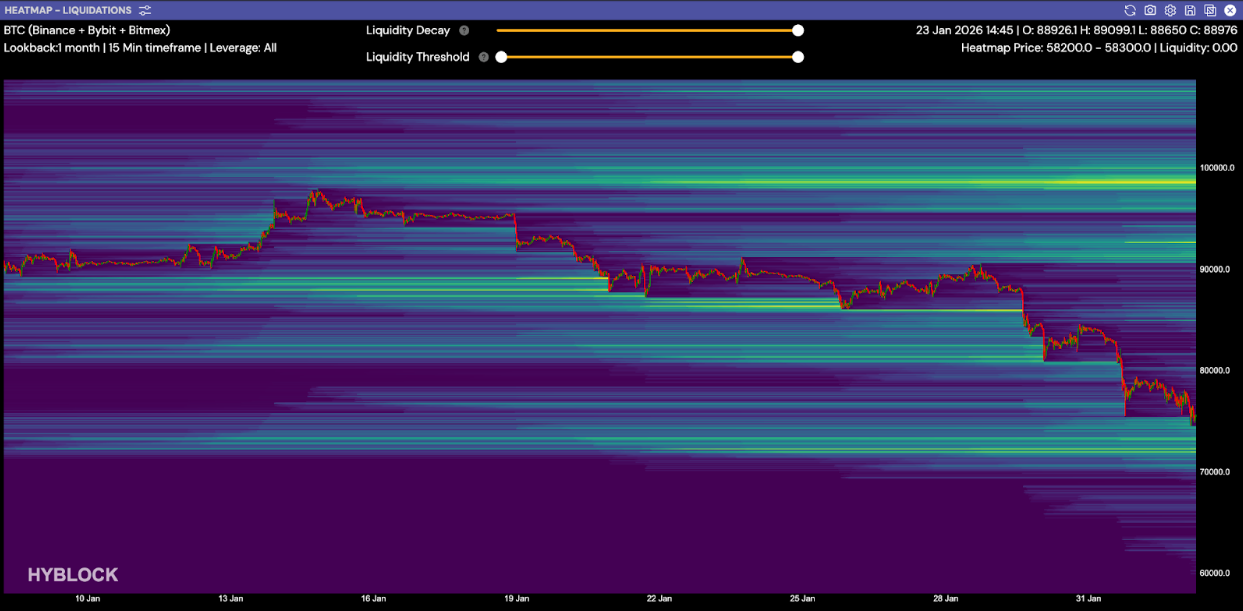The height and width of the screenshot is (611, 1243).
Task: Click the 70000.0 price axis label
Action: coord(1216,471)
